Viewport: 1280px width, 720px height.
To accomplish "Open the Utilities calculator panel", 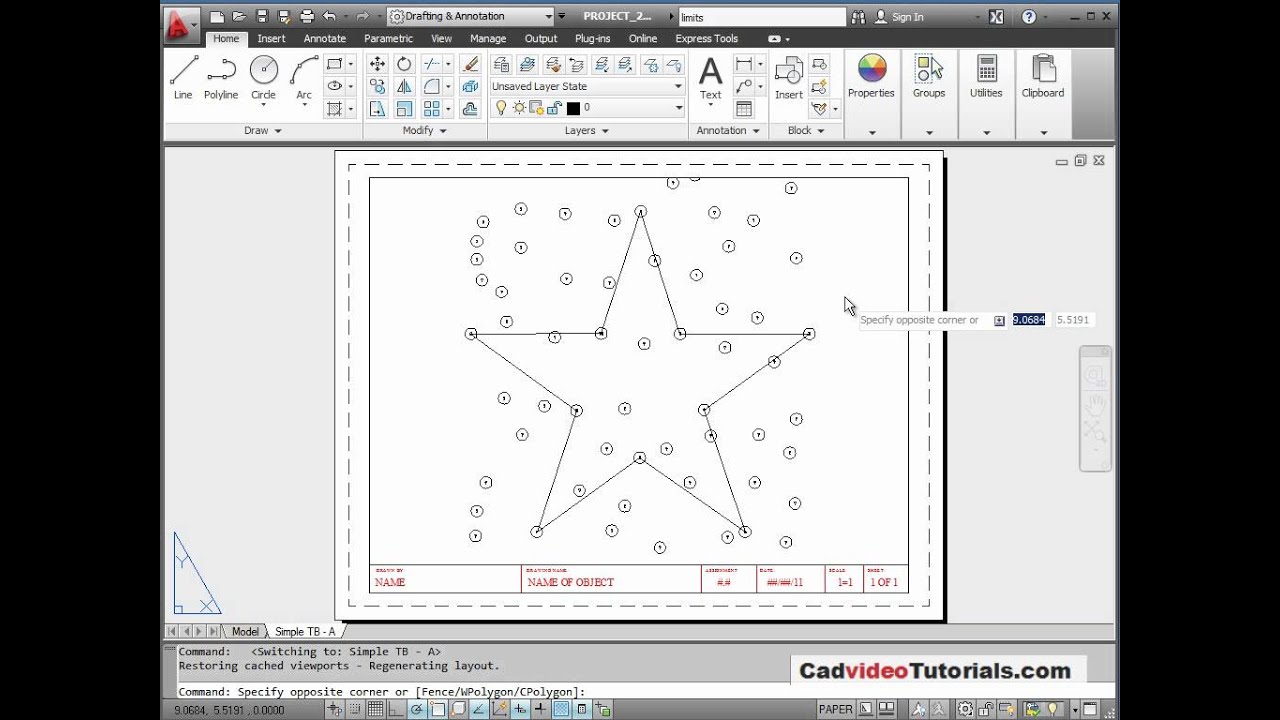I will point(986,78).
